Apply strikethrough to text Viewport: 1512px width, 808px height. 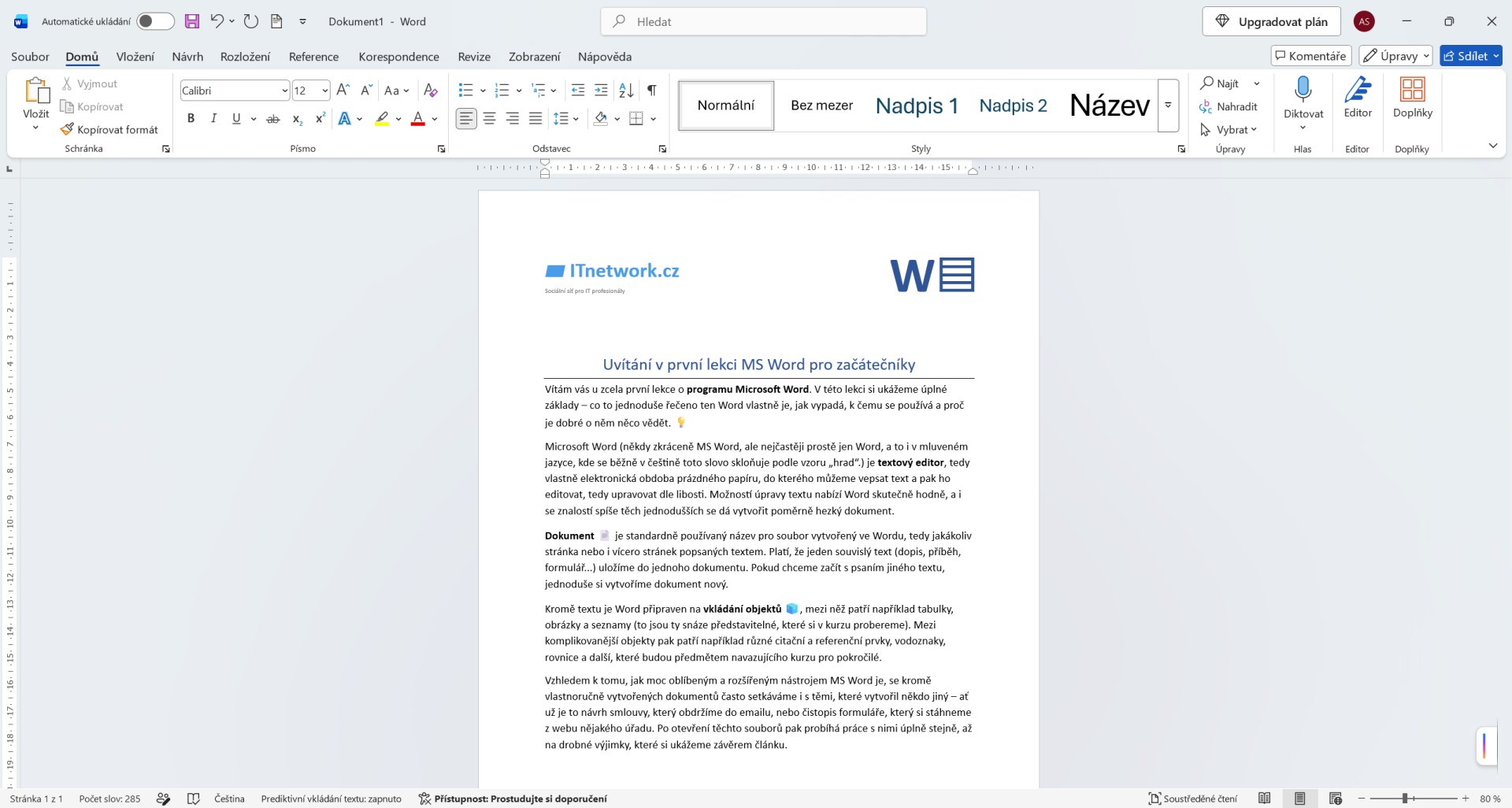point(272,119)
